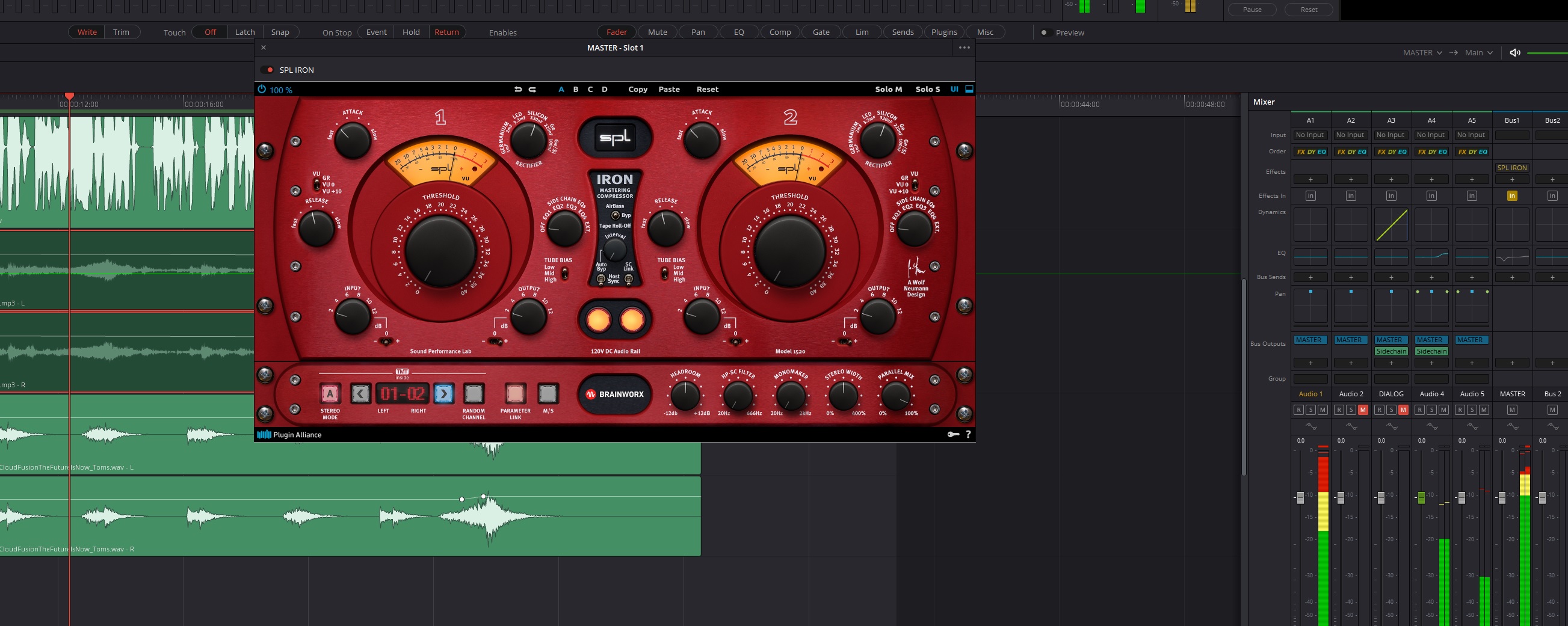The height and width of the screenshot is (626, 1568).
Task: Open the Input selector for channel A1
Action: coord(1310,135)
